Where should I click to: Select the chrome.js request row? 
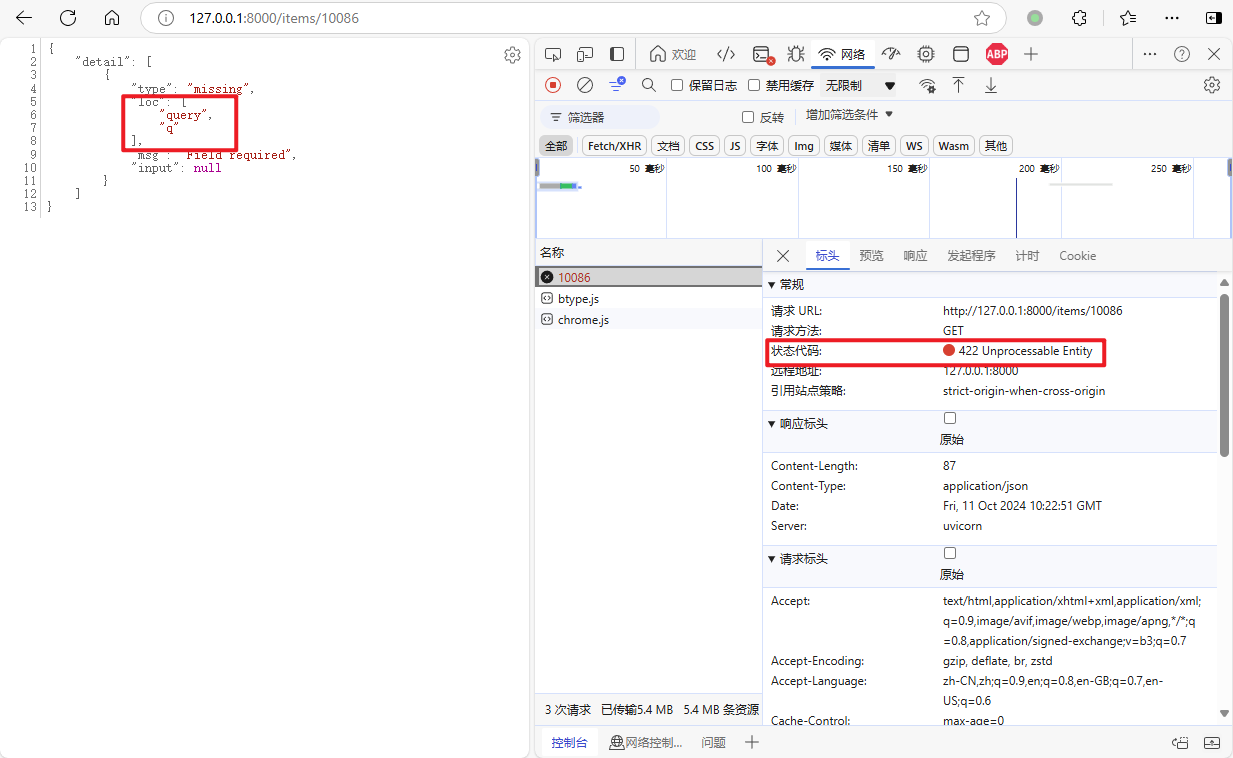click(x=648, y=319)
